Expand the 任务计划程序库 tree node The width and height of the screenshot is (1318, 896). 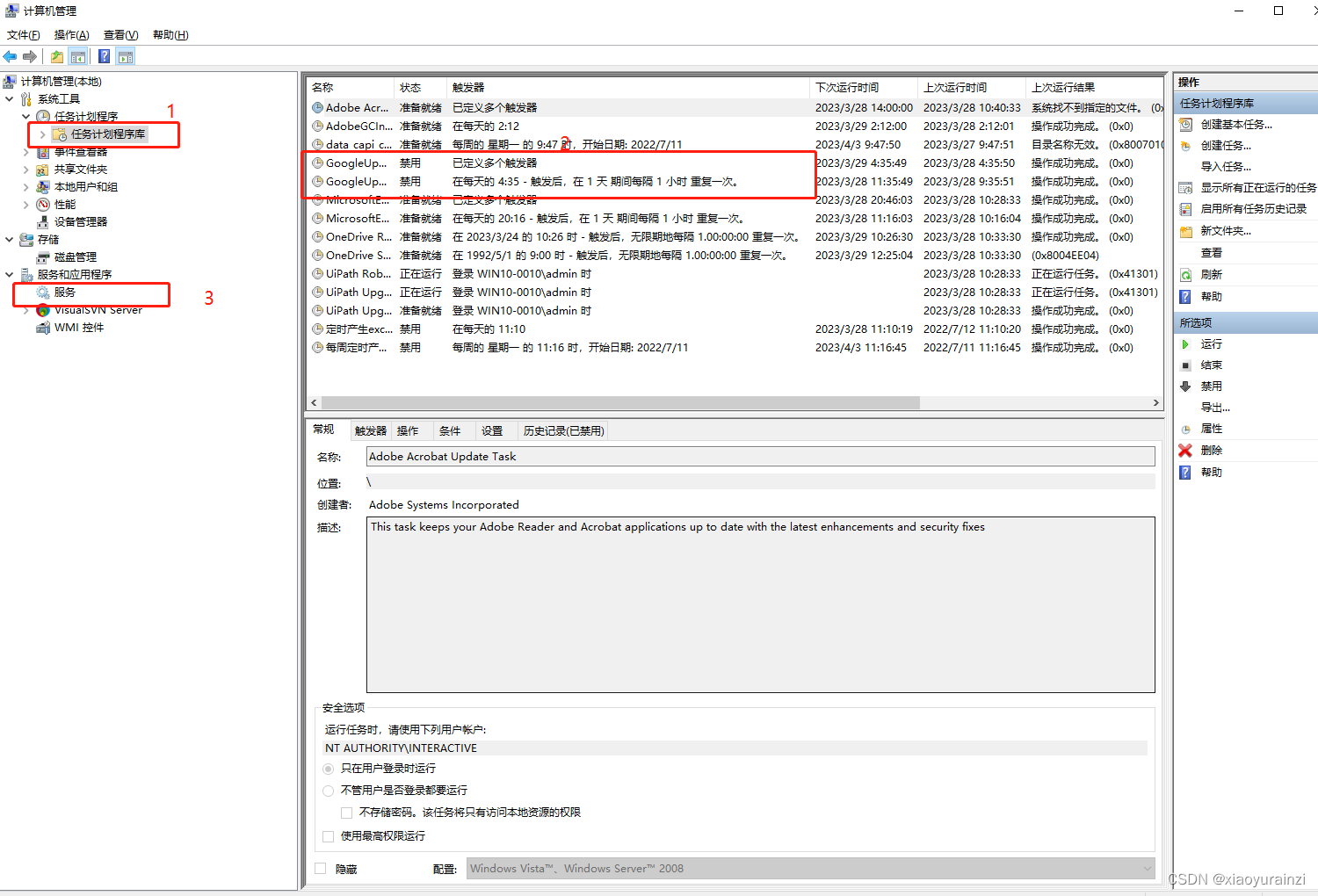43,134
